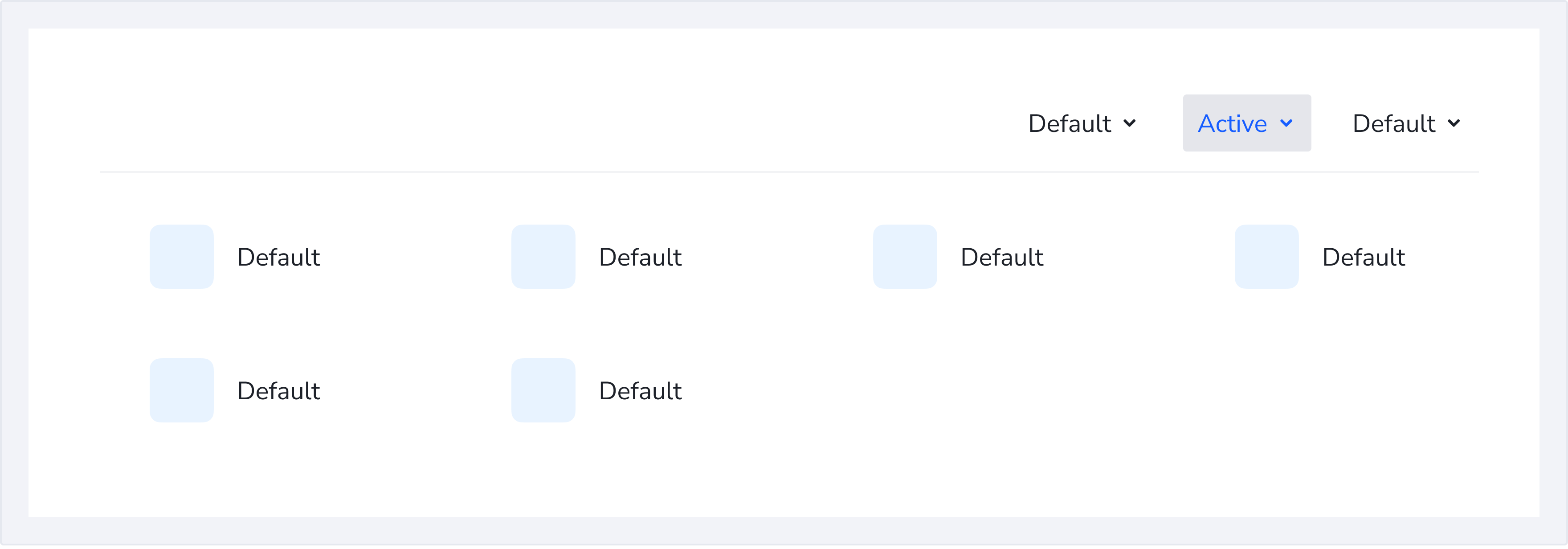
Task: Click the second light-blue icon square in the top row
Action: (x=543, y=257)
